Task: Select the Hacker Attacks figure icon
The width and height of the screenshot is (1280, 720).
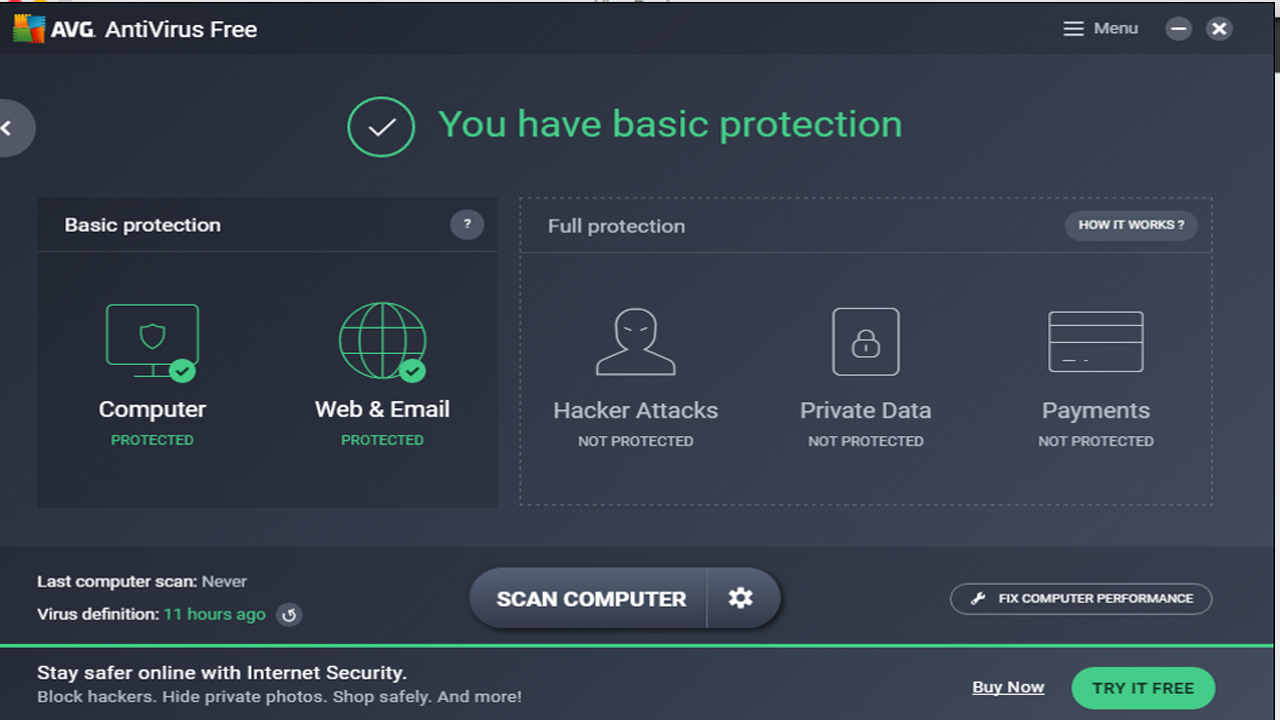Action: point(635,342)
